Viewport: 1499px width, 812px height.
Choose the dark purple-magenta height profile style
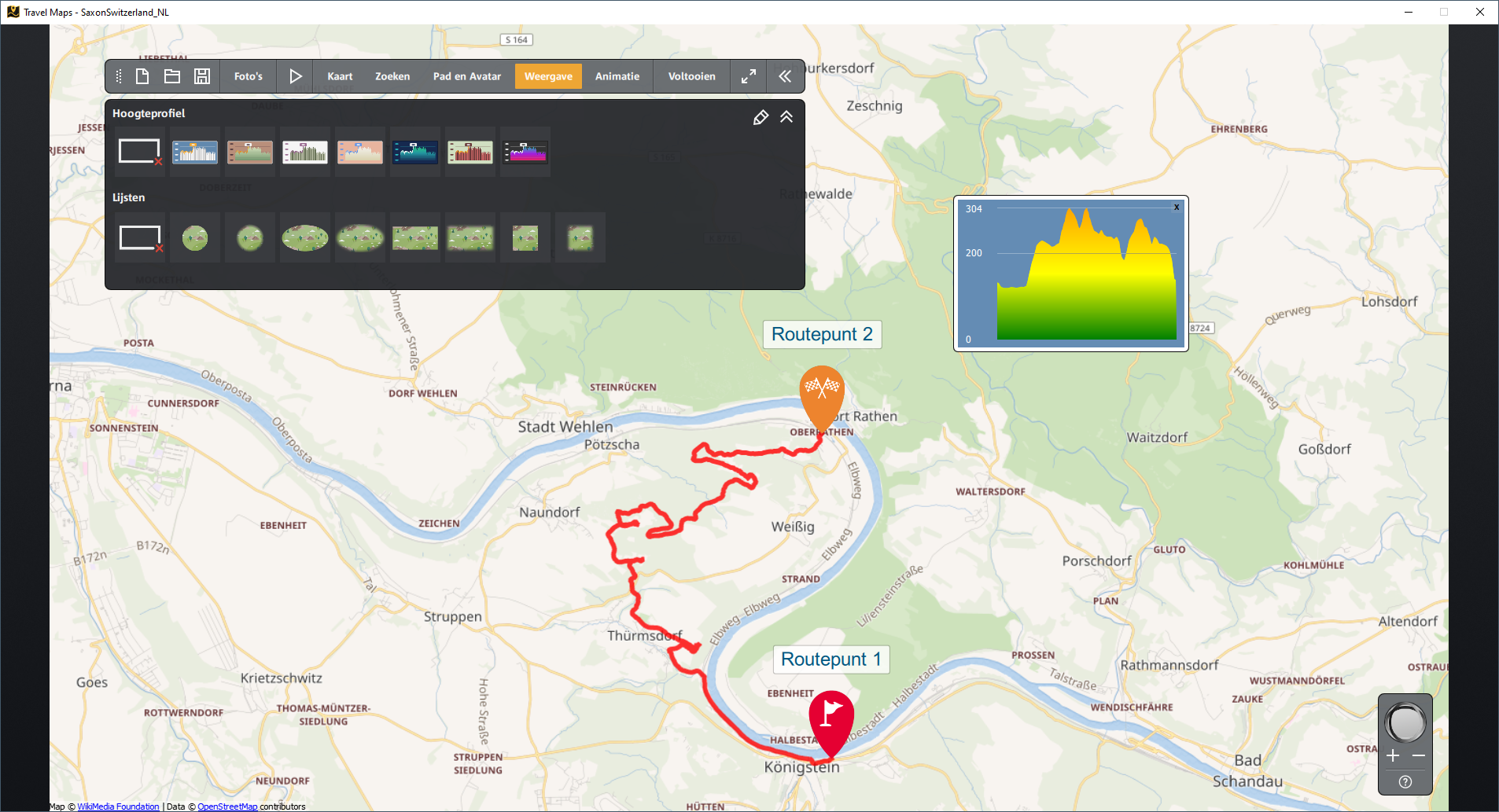[525, 152]
